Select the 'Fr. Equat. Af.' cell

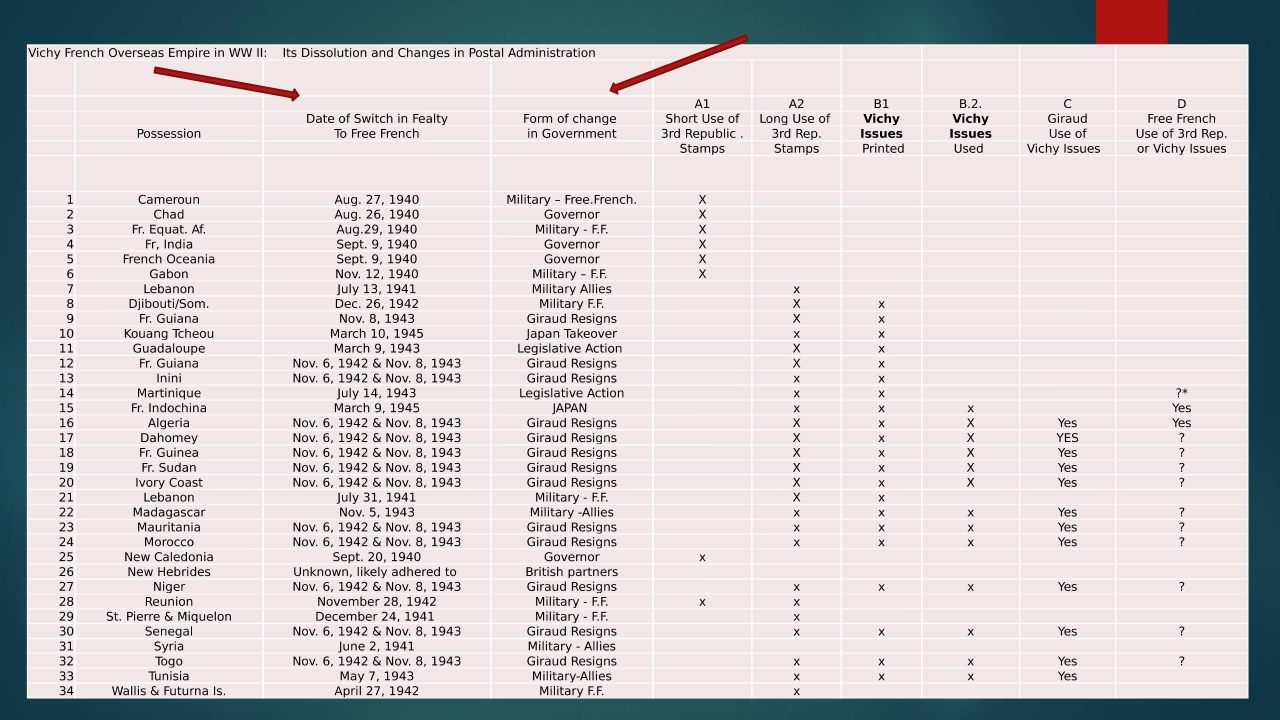[169, 230]
